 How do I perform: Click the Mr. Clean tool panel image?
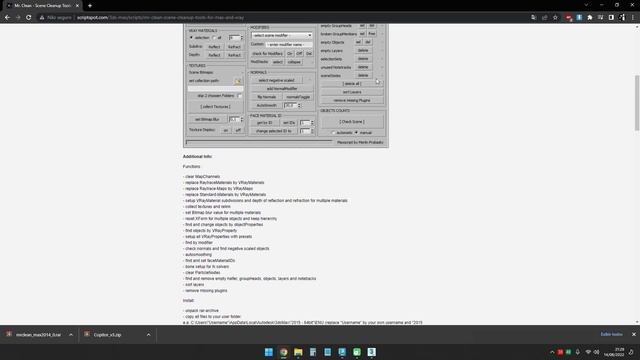pyautogui.click(x=286, y=85)
